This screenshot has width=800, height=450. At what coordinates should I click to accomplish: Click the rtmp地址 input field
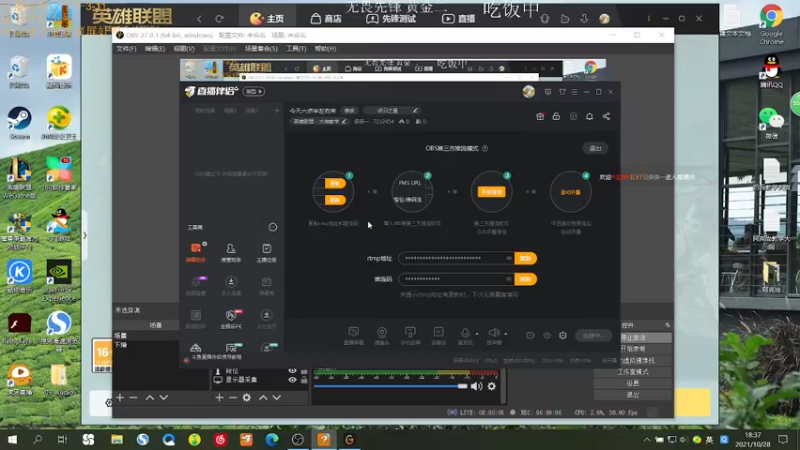click(x=456, y=258)
